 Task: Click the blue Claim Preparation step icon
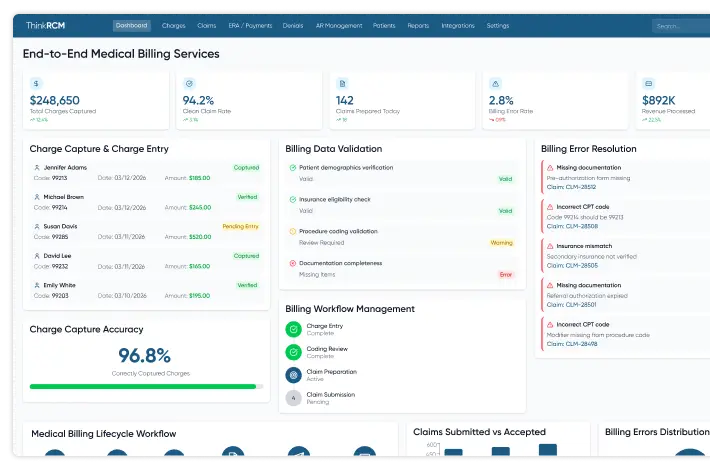pyautogui.click(x=293, y=375)
